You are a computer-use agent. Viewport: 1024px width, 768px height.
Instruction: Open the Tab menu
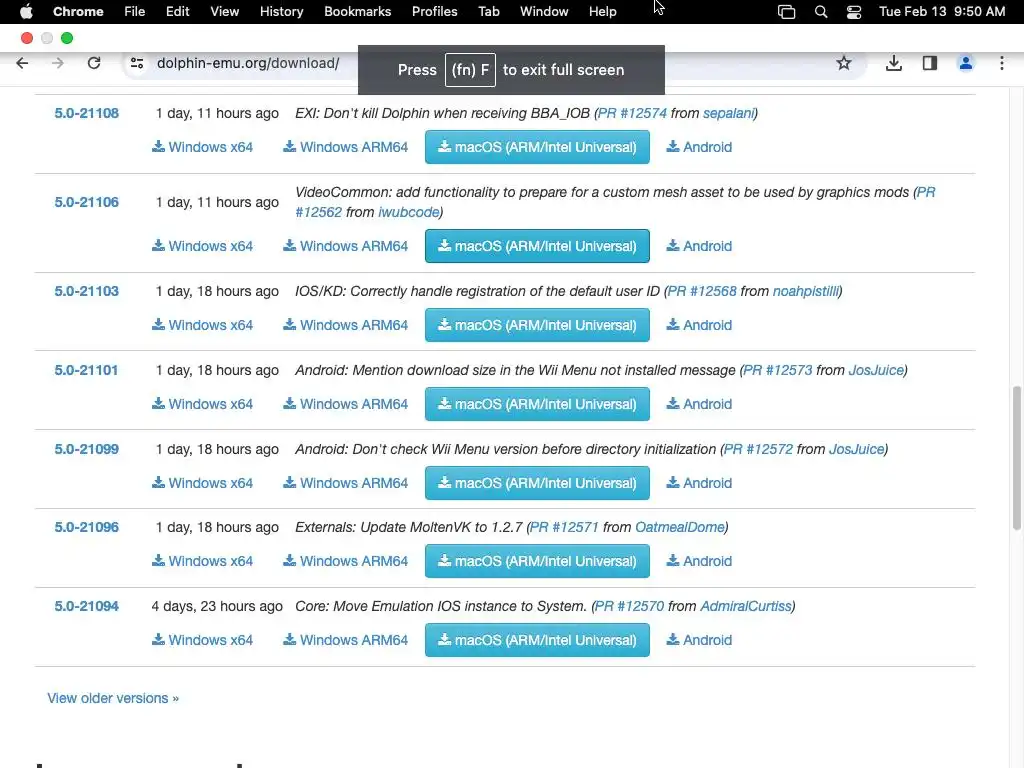pyautogui.click(x=488, y=12)
